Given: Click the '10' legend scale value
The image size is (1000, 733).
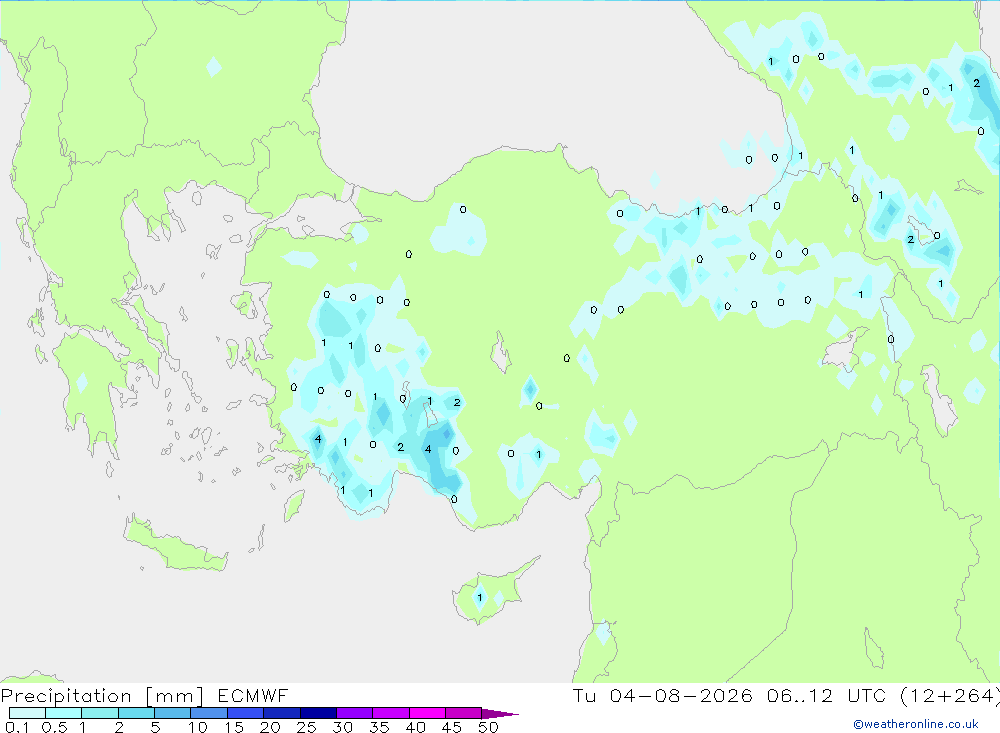Looking at the screenshot, I should click(198, 727).
